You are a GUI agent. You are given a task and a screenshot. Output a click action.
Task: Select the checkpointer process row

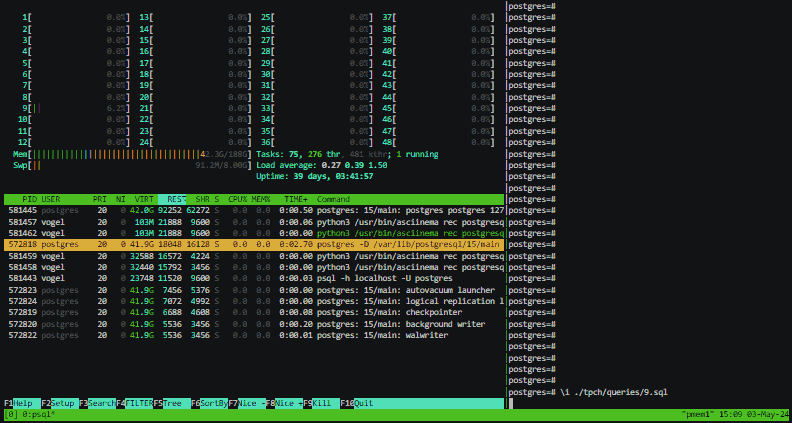tap(254, 312)
